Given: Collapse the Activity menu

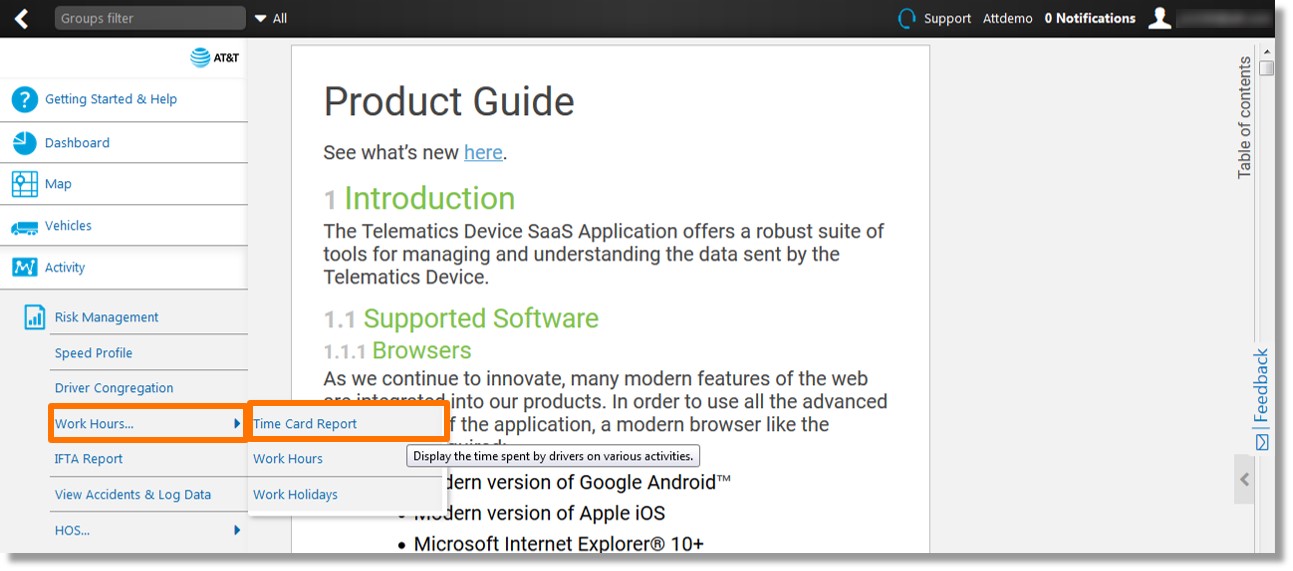Looking at the screenshot, I should tap(65, 267).
